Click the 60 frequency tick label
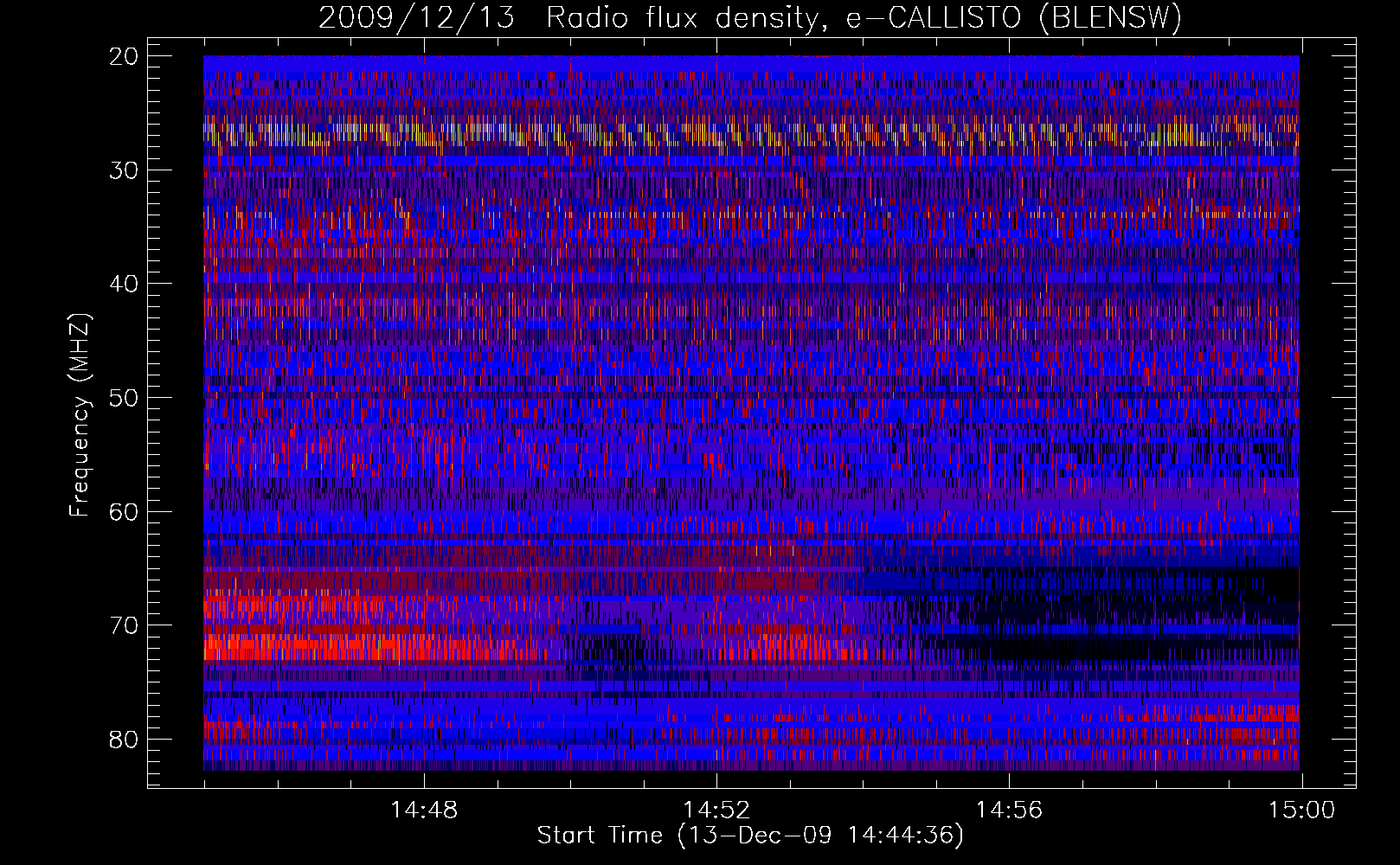The width and height of the screenshot is (1400, 865). (x=125, y=511)
